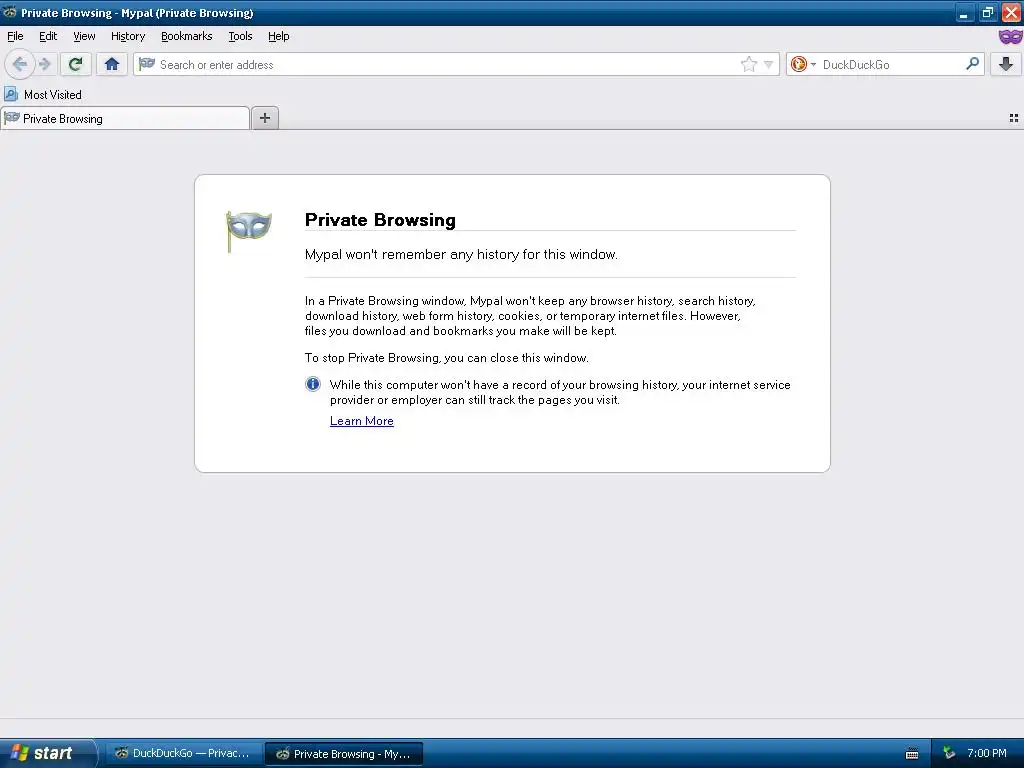The height and width of the screenshot is (768, 1024).
Task: Select the Private Browsing tab
Action: point(125,118)
